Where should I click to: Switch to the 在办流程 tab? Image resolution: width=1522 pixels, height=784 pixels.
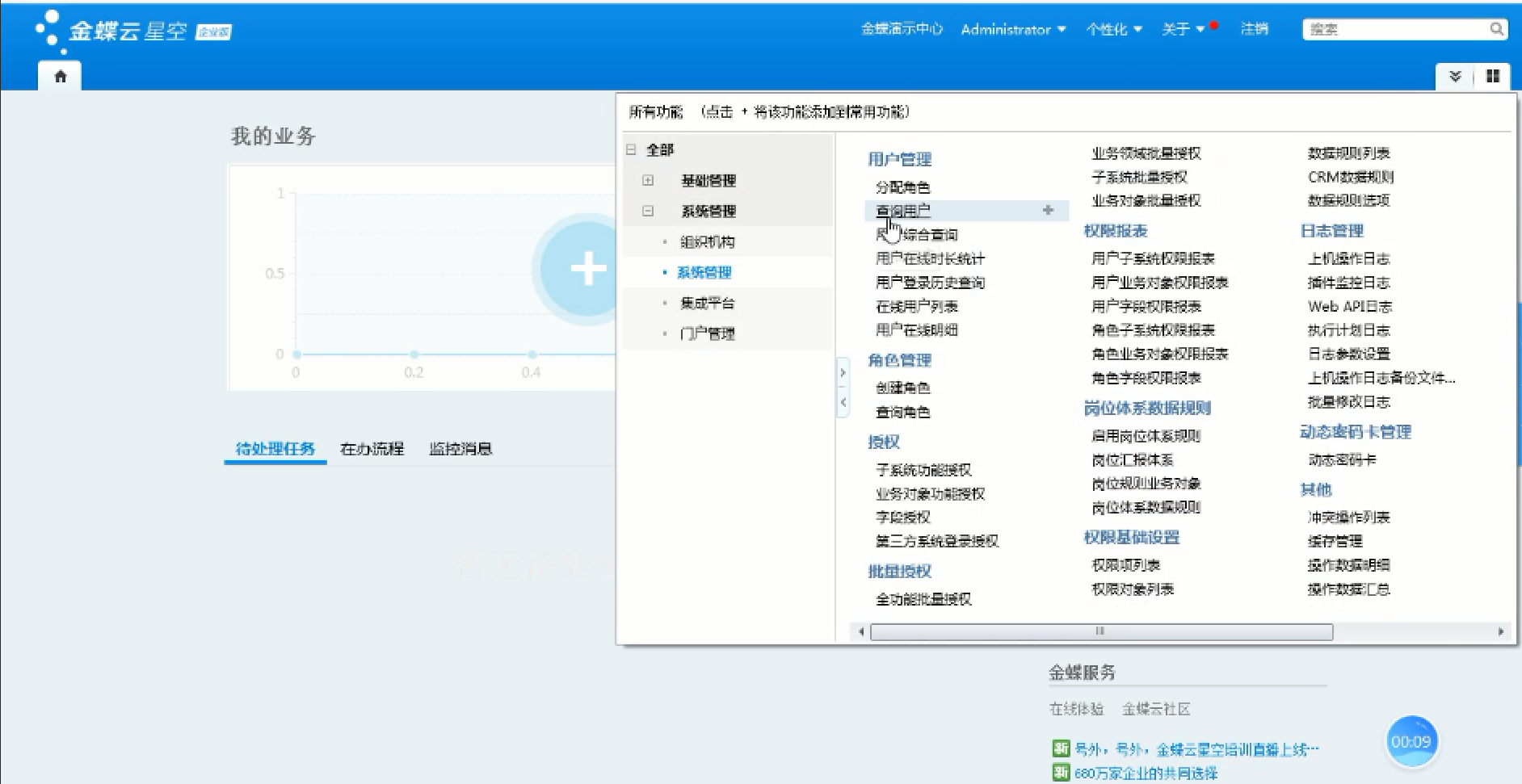click(372, 448)
